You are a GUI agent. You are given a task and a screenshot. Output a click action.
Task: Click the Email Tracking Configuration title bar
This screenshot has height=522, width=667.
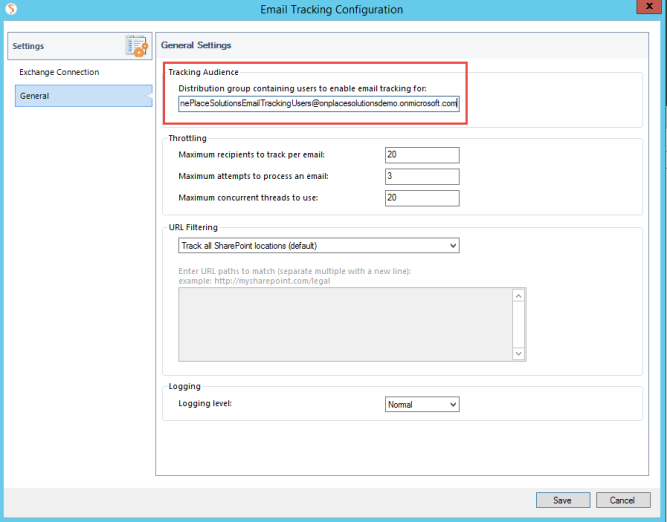coord(331,9)
